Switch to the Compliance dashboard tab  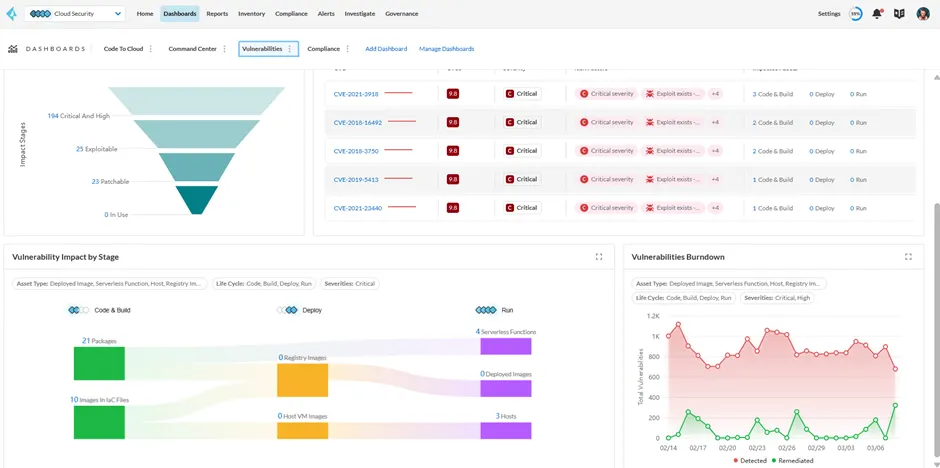pyautogui.click(x=324, y=49)
